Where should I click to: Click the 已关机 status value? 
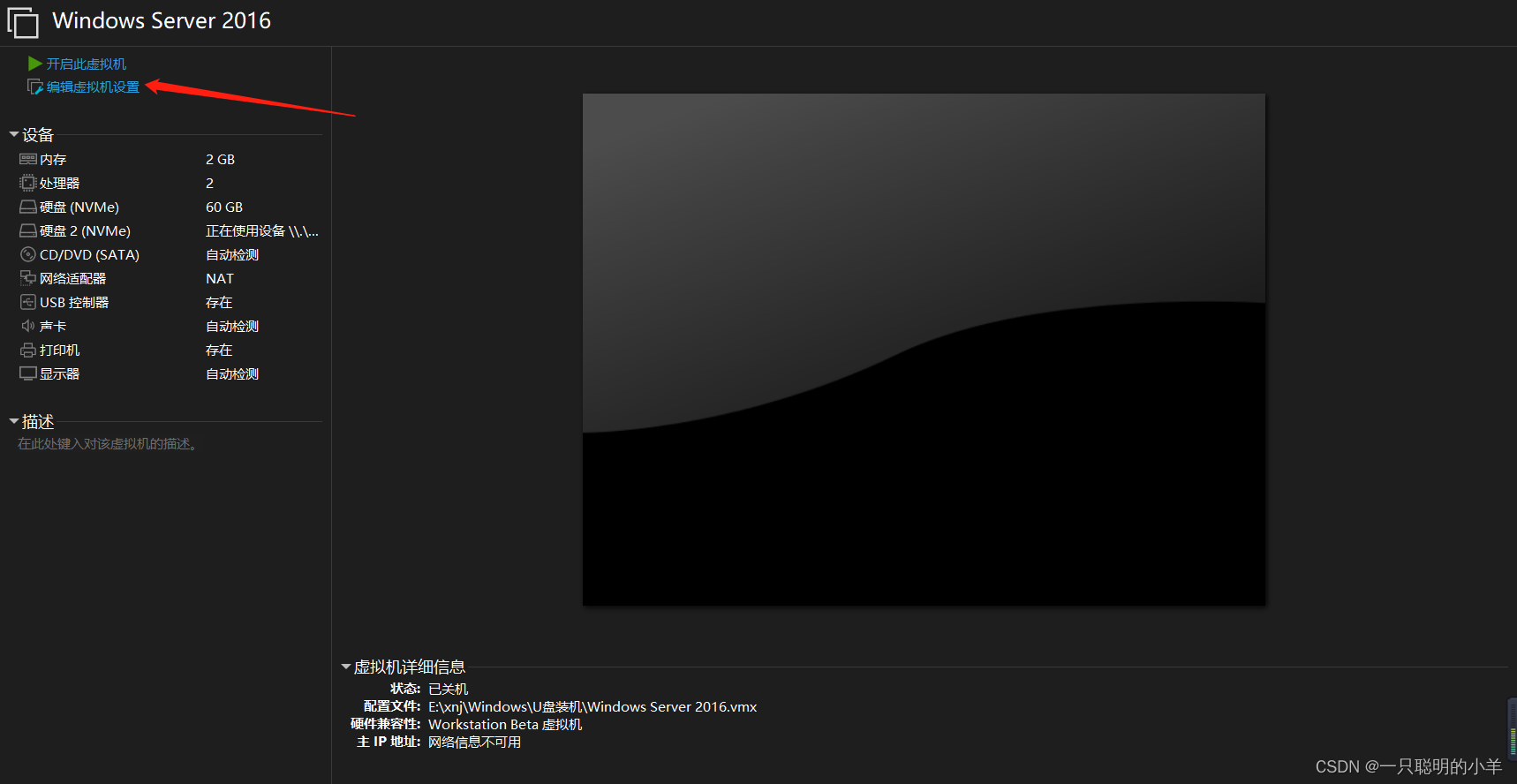click(x=449, y=689)
